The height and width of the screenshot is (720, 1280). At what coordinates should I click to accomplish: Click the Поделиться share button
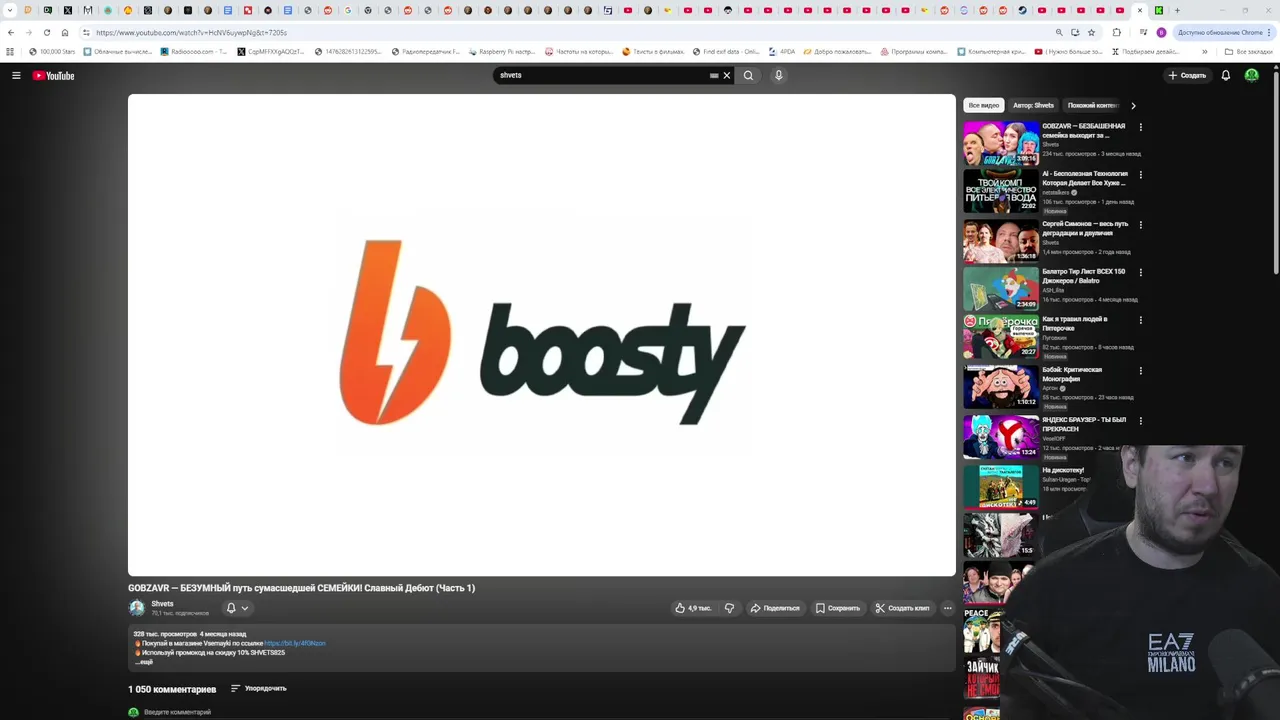[775, 608]
